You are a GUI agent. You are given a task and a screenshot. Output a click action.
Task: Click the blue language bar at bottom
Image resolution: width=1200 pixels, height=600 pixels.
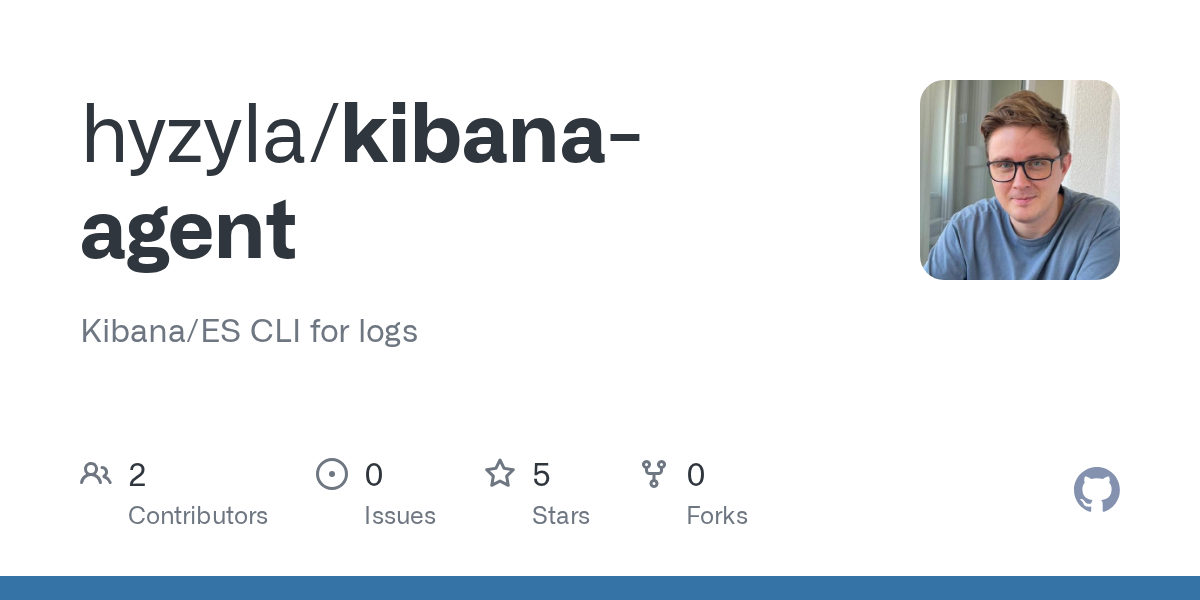pos(600,588)
